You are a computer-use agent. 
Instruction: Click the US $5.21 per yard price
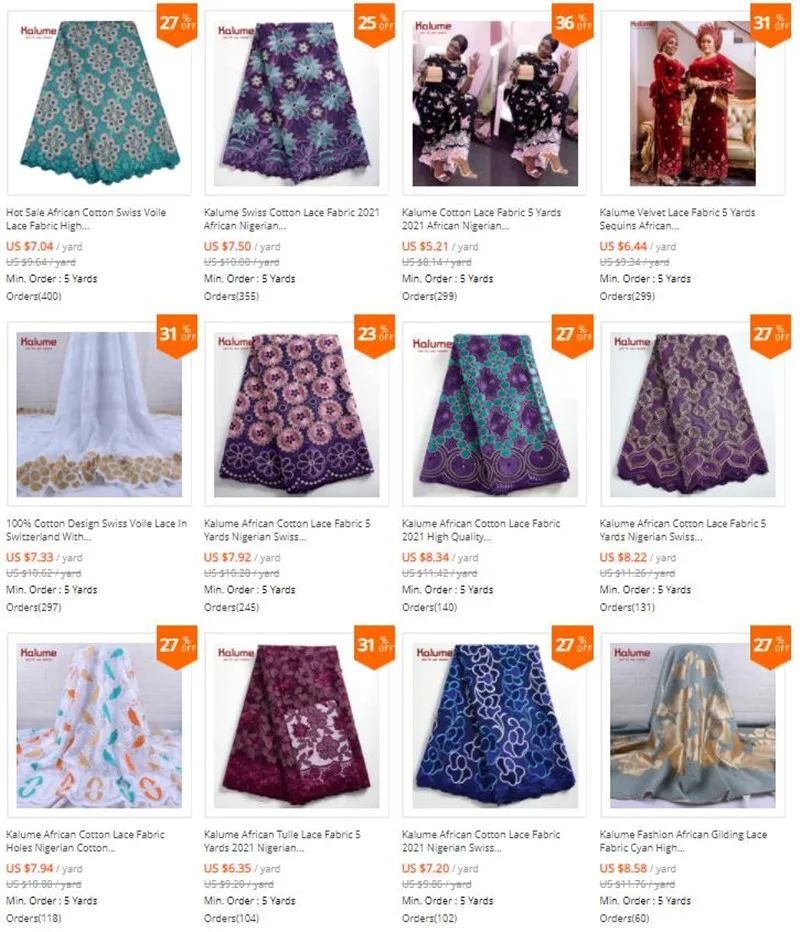[x=440, y=246]
